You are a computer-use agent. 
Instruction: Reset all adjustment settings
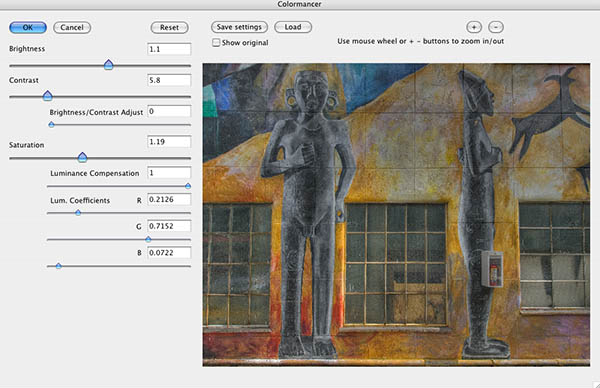(170, 28)
